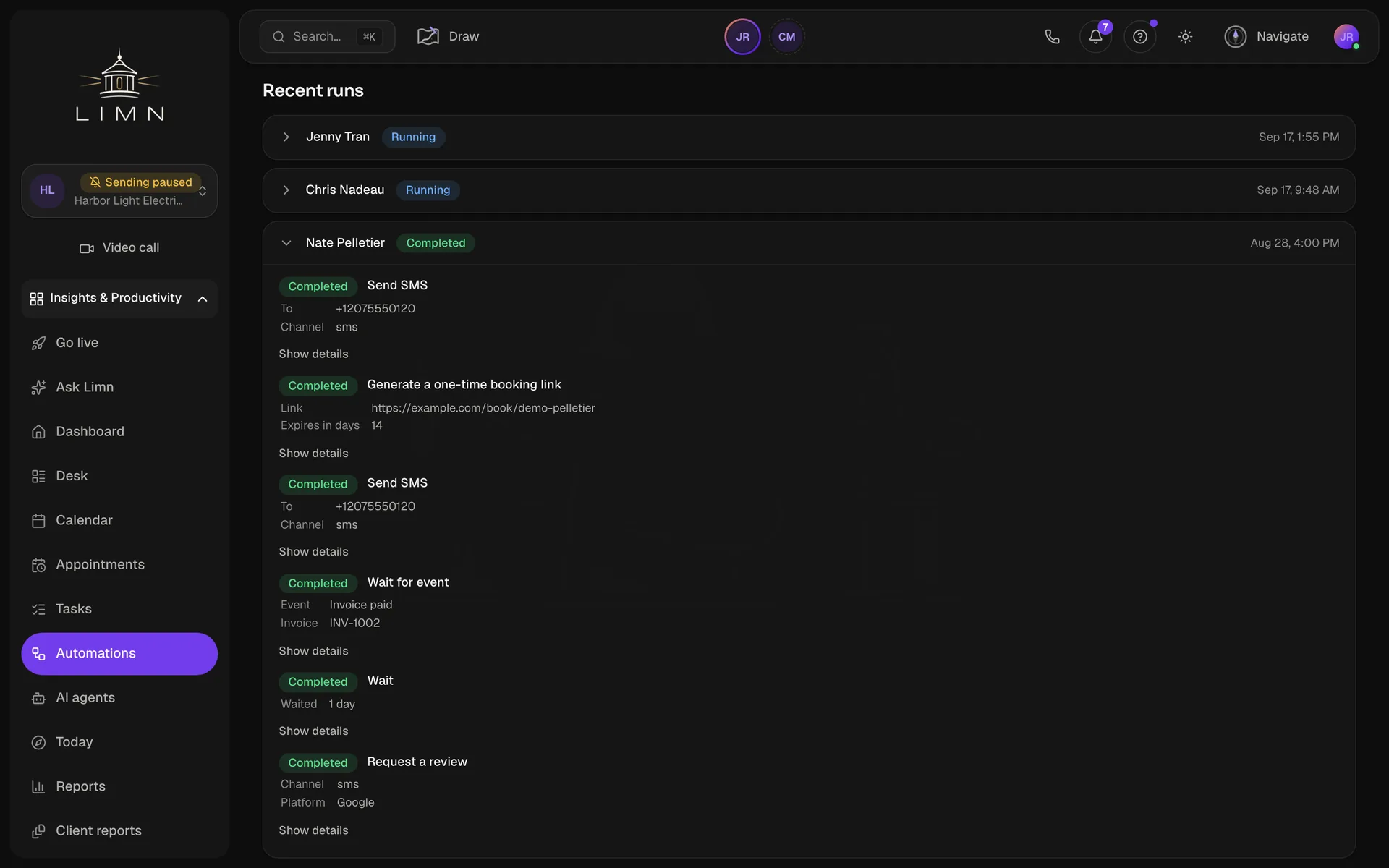Screen dimensions: 1389x868
Task: Open the Harbor Light Electric account switcher
Action: tap(119, 191)
